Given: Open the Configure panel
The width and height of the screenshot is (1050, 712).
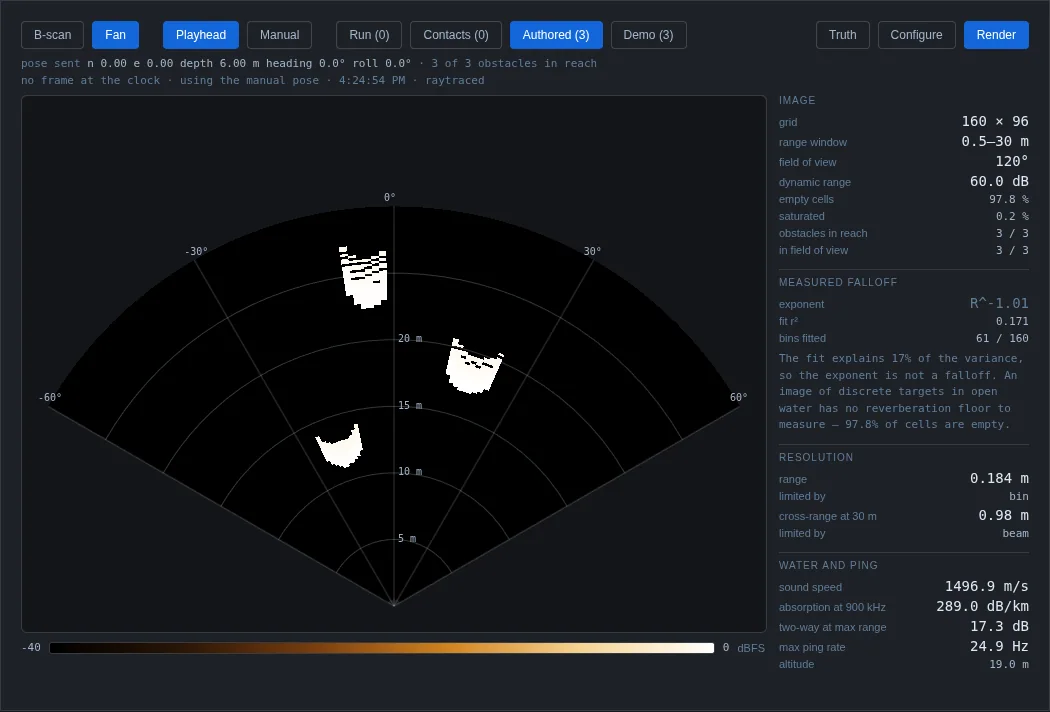Looking at the screenshot, I should click(916, 35).
